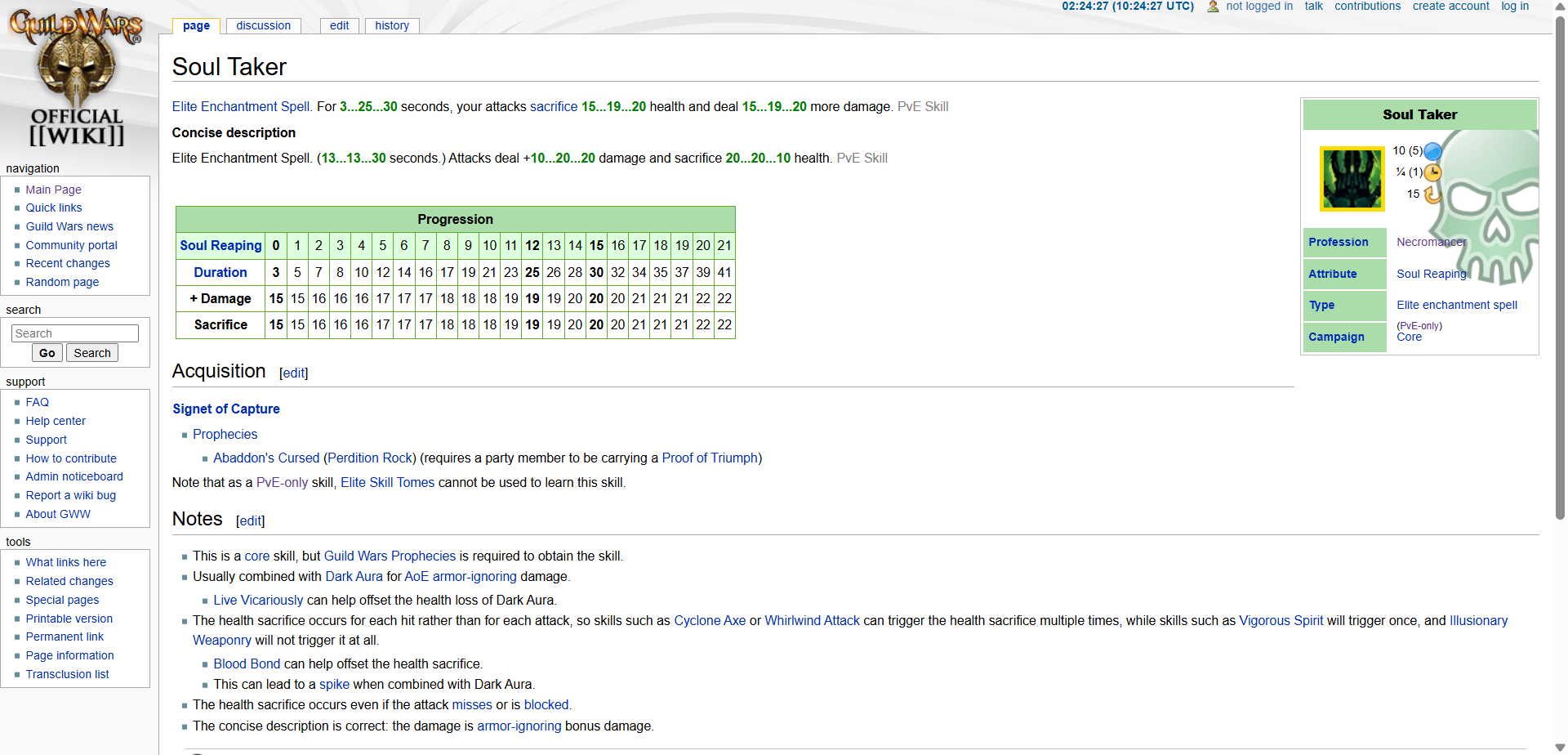Screen dimensions: 1568x755
Task: View Recent changes
Action: point(68,263)
